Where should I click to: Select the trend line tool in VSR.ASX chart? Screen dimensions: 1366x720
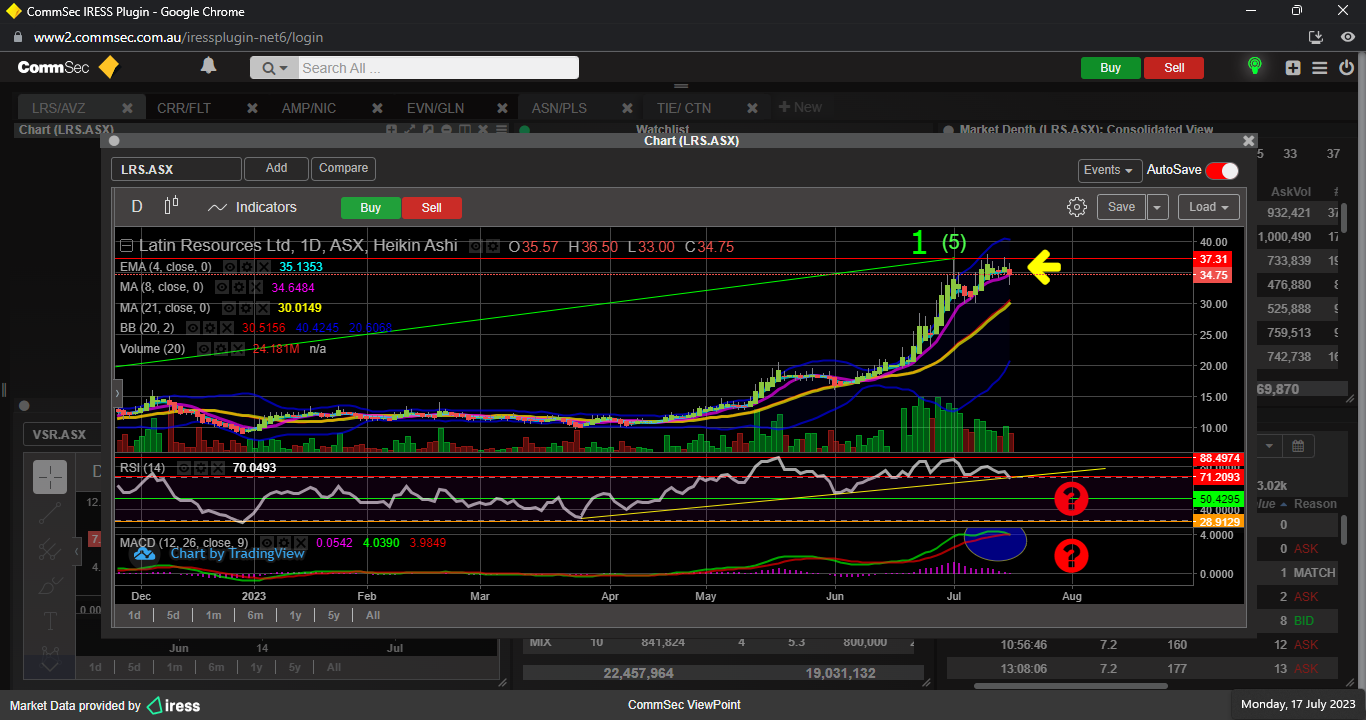[x=50, y=514]
